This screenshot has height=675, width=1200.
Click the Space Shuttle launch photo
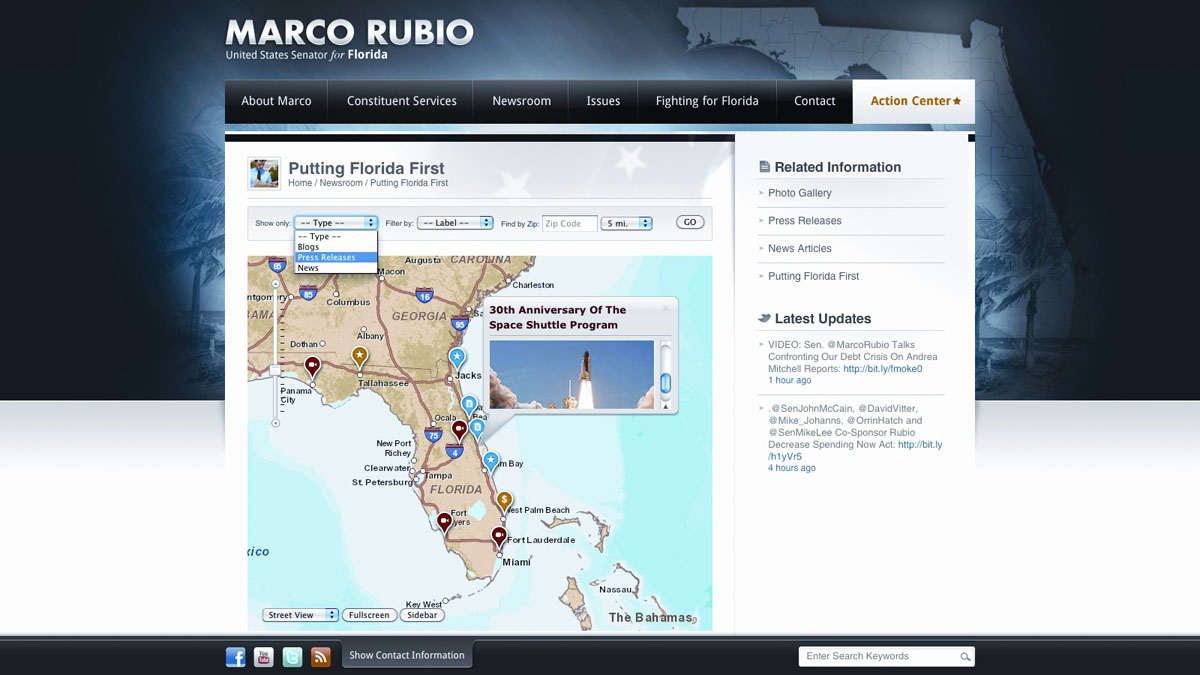[x=572, y=375]
